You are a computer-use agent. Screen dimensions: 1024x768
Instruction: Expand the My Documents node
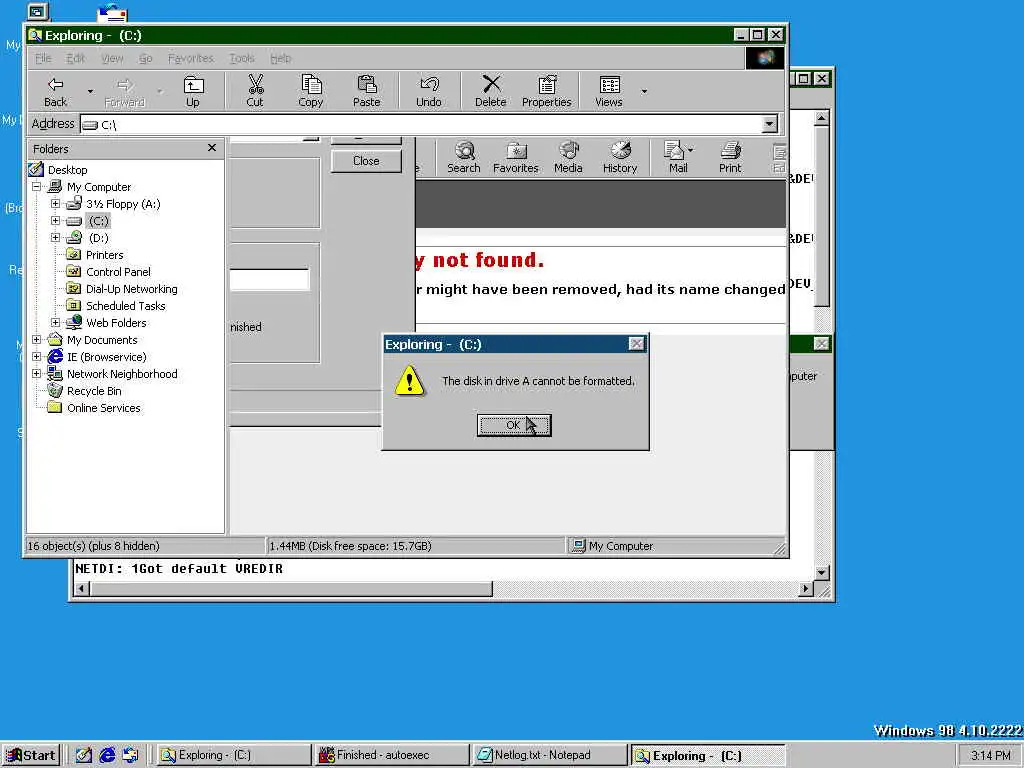[37, 340]
